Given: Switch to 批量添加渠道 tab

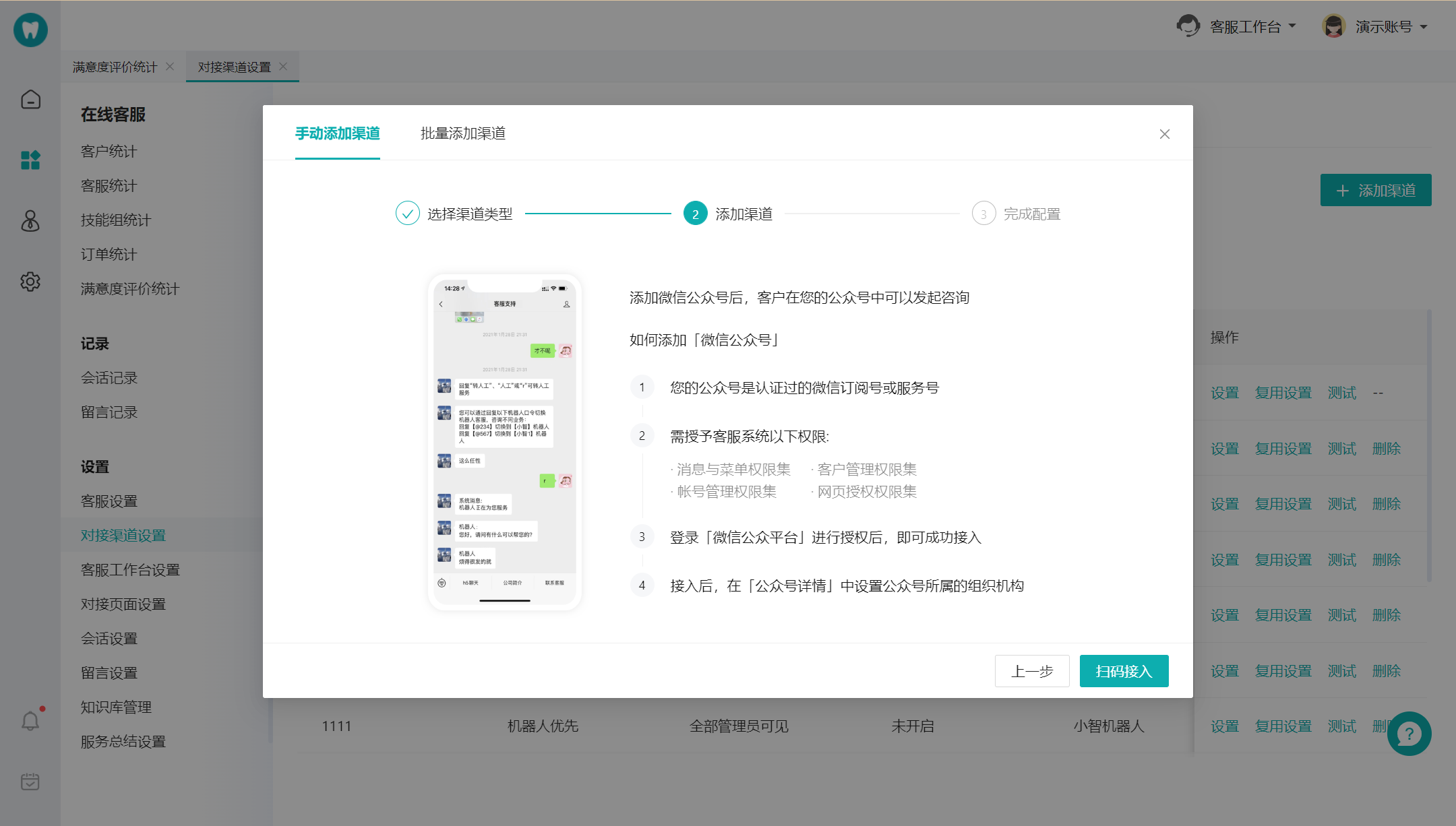Looking at the screenshot, I should click(462, 133).
